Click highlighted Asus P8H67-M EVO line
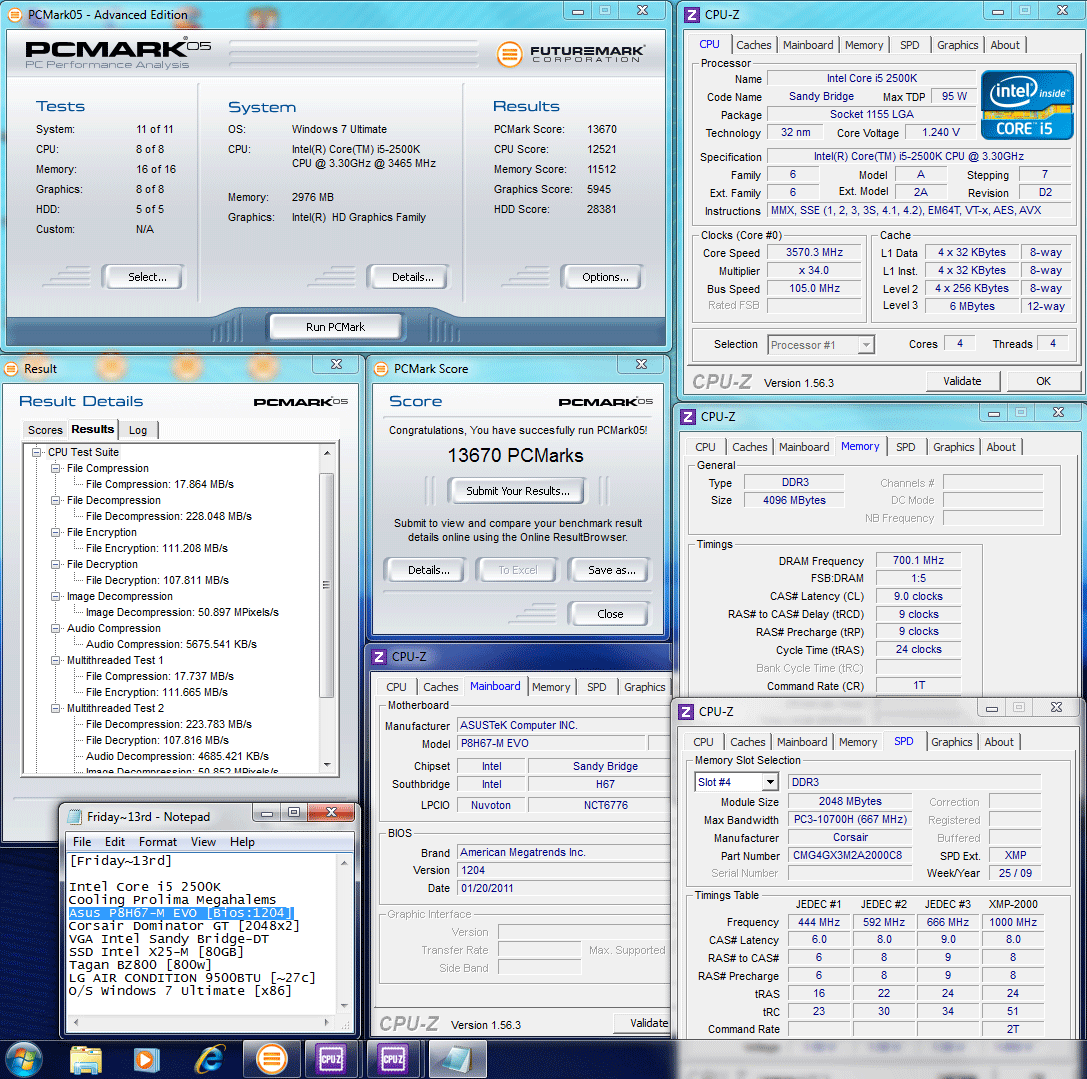1087x1079 pixels. [x=181, y=913]
